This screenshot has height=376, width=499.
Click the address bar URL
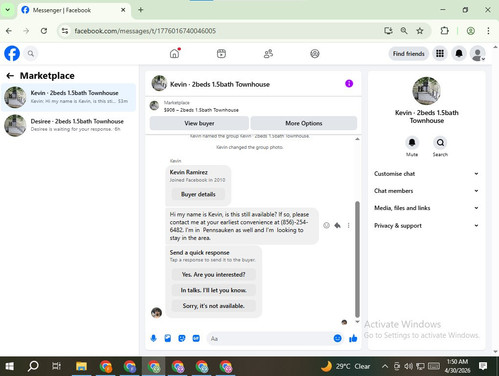(145, 31)
